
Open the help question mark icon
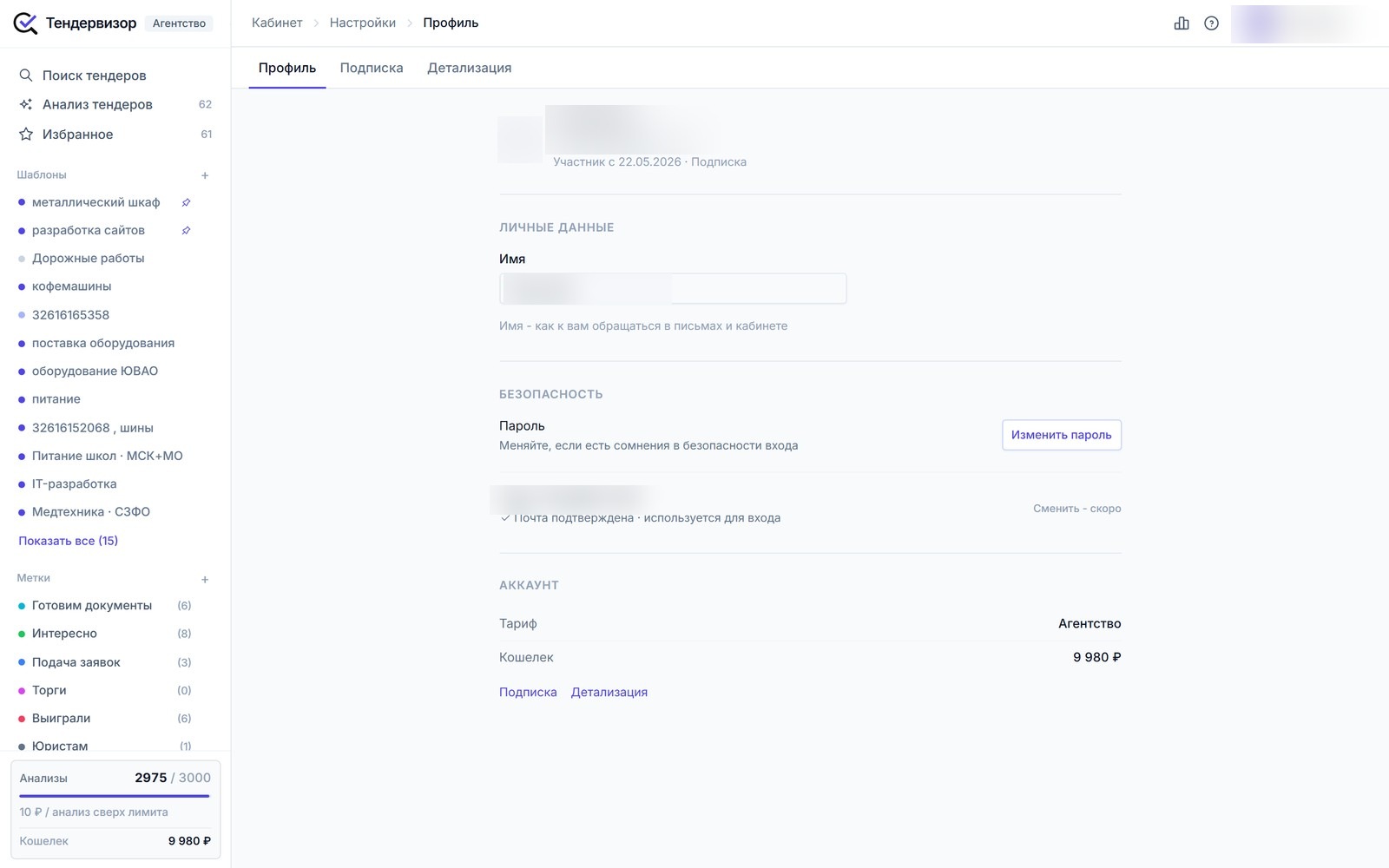pos(1211,23)
